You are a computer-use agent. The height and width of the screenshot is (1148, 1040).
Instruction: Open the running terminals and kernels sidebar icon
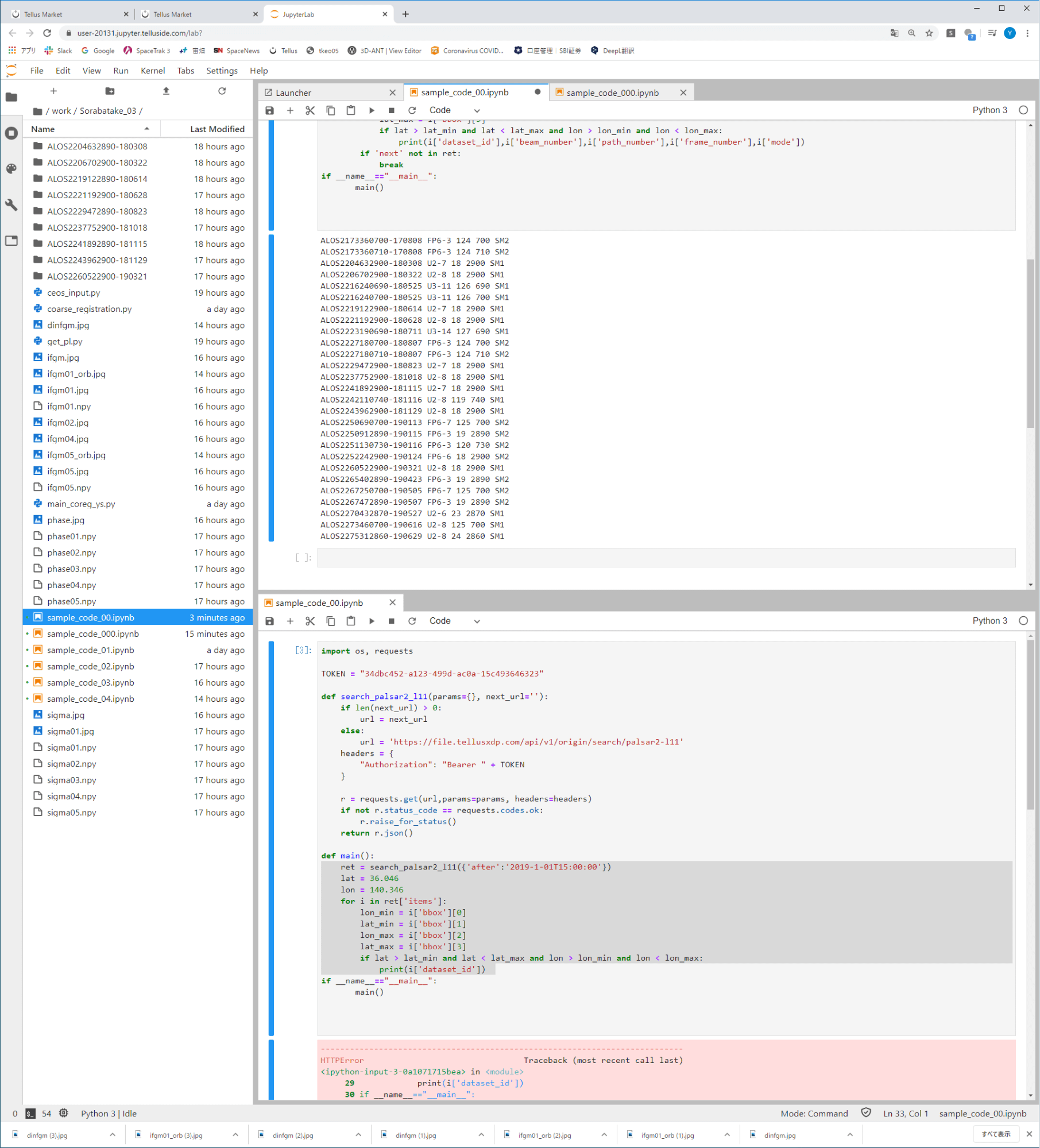point(11,133)
